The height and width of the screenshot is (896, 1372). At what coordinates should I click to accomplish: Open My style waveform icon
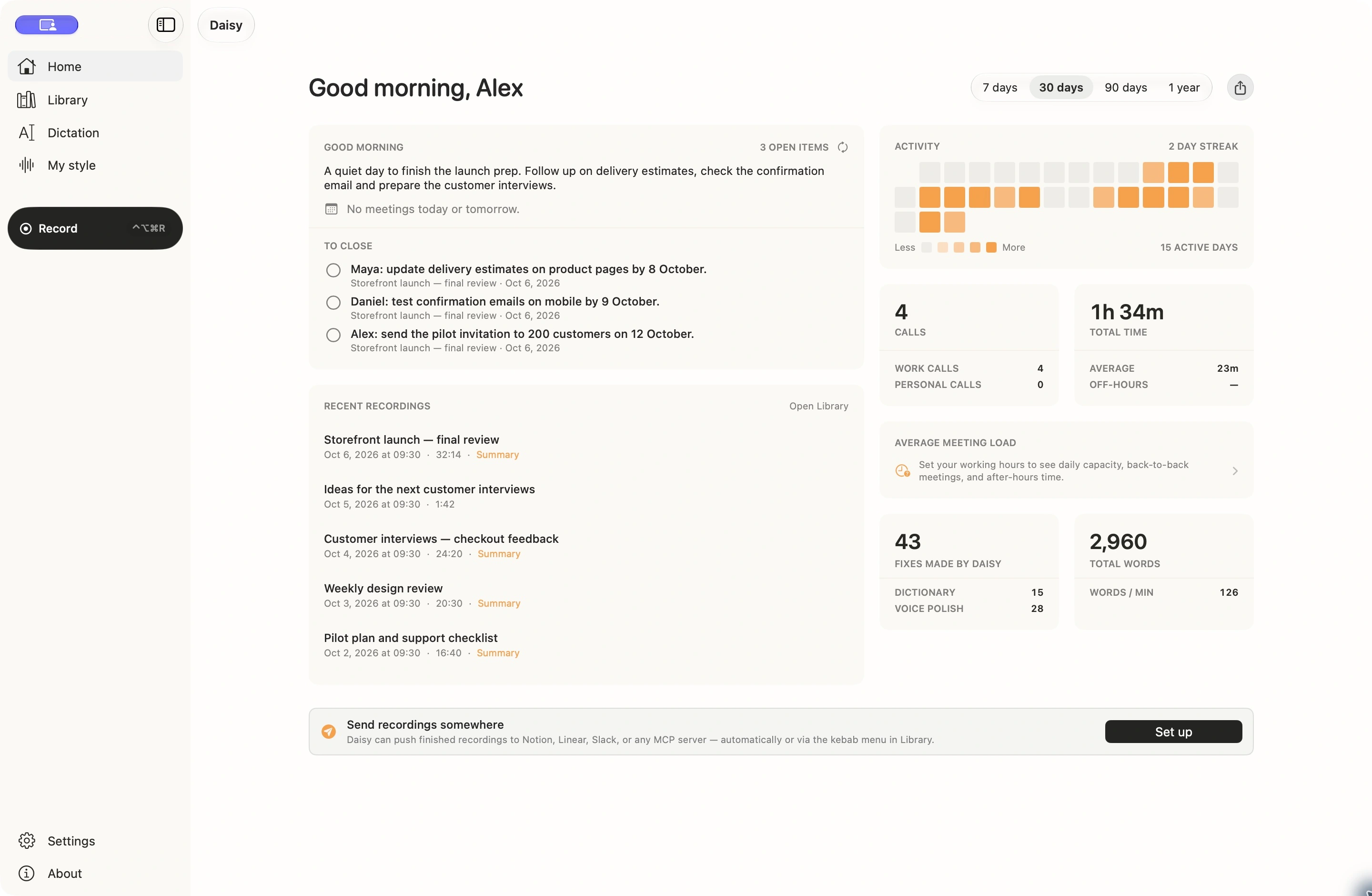click(27, 165)
